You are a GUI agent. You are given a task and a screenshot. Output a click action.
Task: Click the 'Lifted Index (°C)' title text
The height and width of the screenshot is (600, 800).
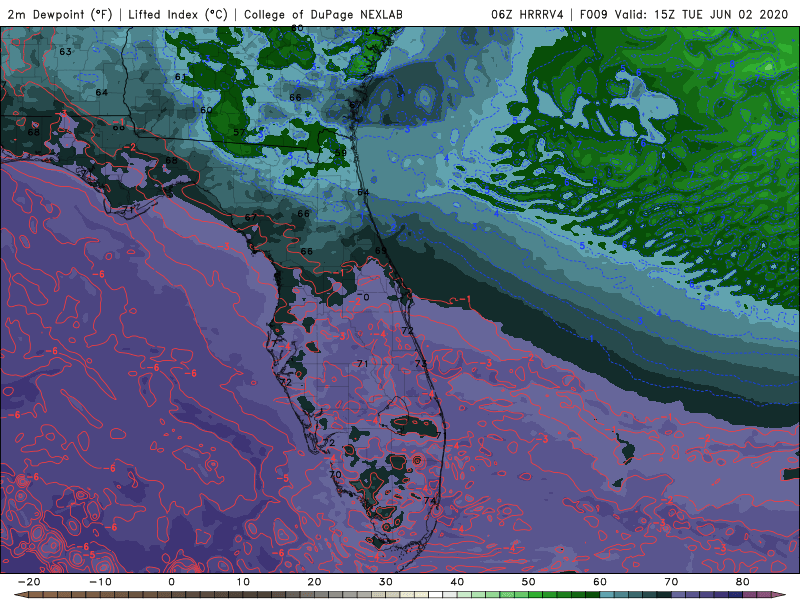coord(178,14)
